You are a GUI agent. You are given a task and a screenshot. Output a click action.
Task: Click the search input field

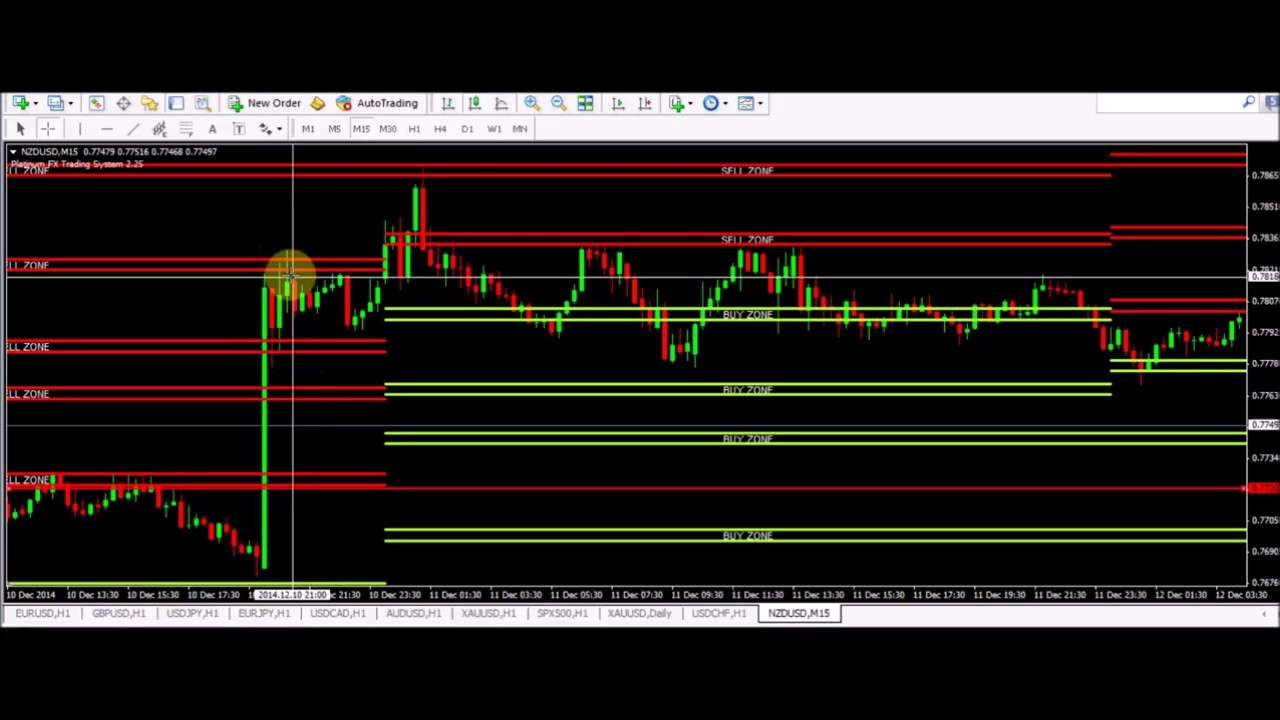[x=1168, y=103]
